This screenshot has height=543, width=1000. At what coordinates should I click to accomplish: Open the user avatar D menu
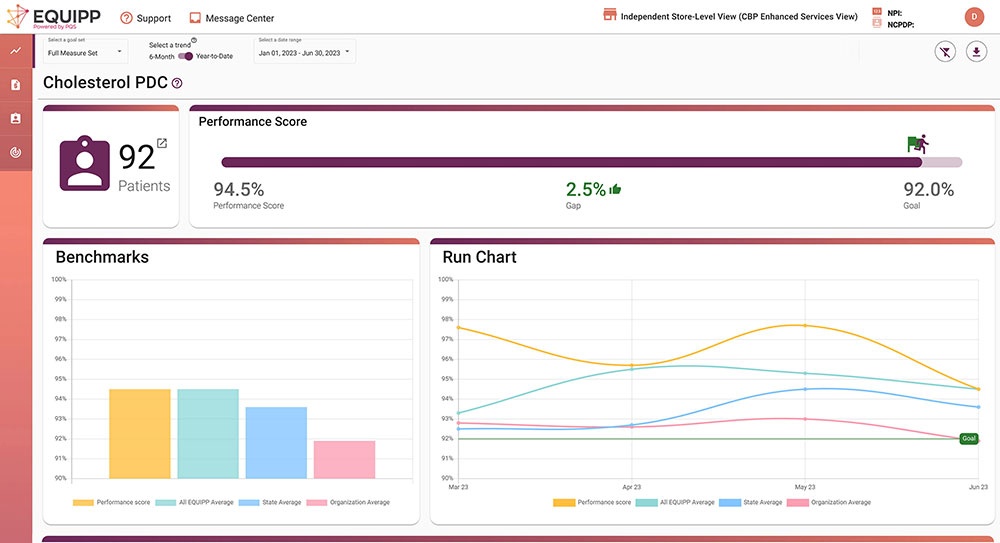(973, 17)
